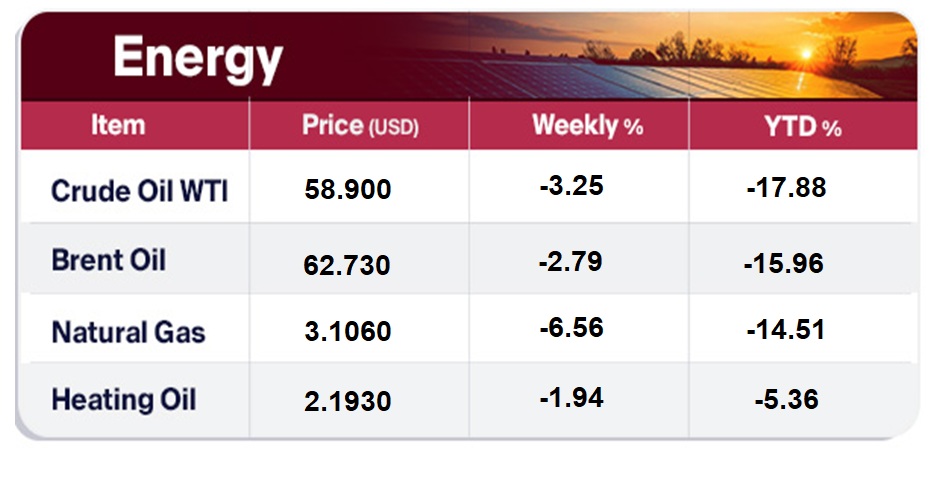Click the Energy title heading
This screenshot has width=937, height=481.
pos(198,59)
